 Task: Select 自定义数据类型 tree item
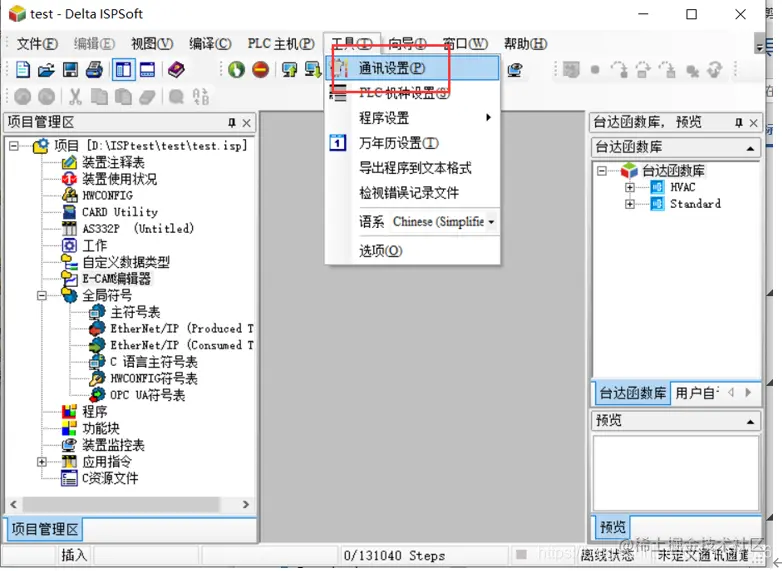[126, 262]
